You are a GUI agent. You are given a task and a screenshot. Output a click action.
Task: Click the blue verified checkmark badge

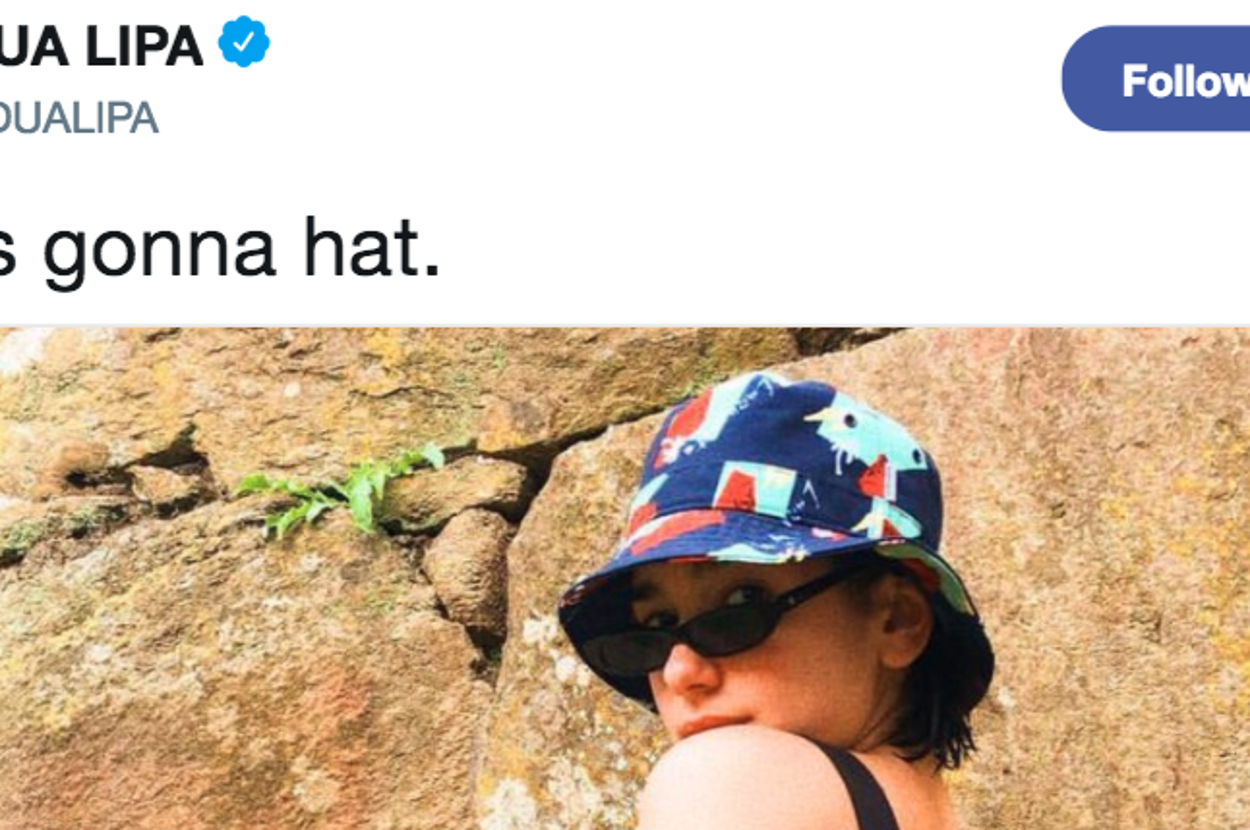244,44
